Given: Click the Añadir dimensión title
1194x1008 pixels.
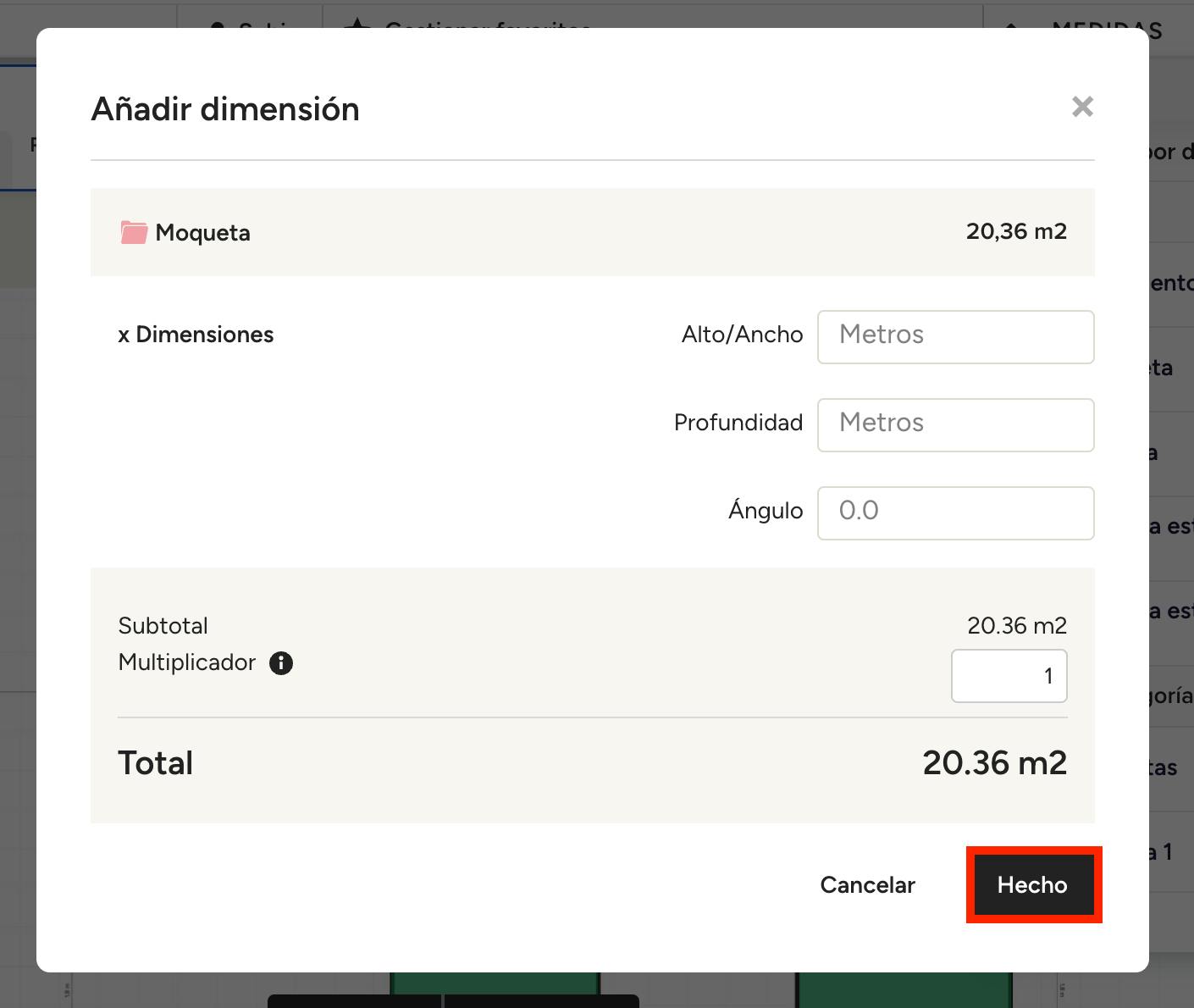Looking at the screenshot, I should (225, 109).
